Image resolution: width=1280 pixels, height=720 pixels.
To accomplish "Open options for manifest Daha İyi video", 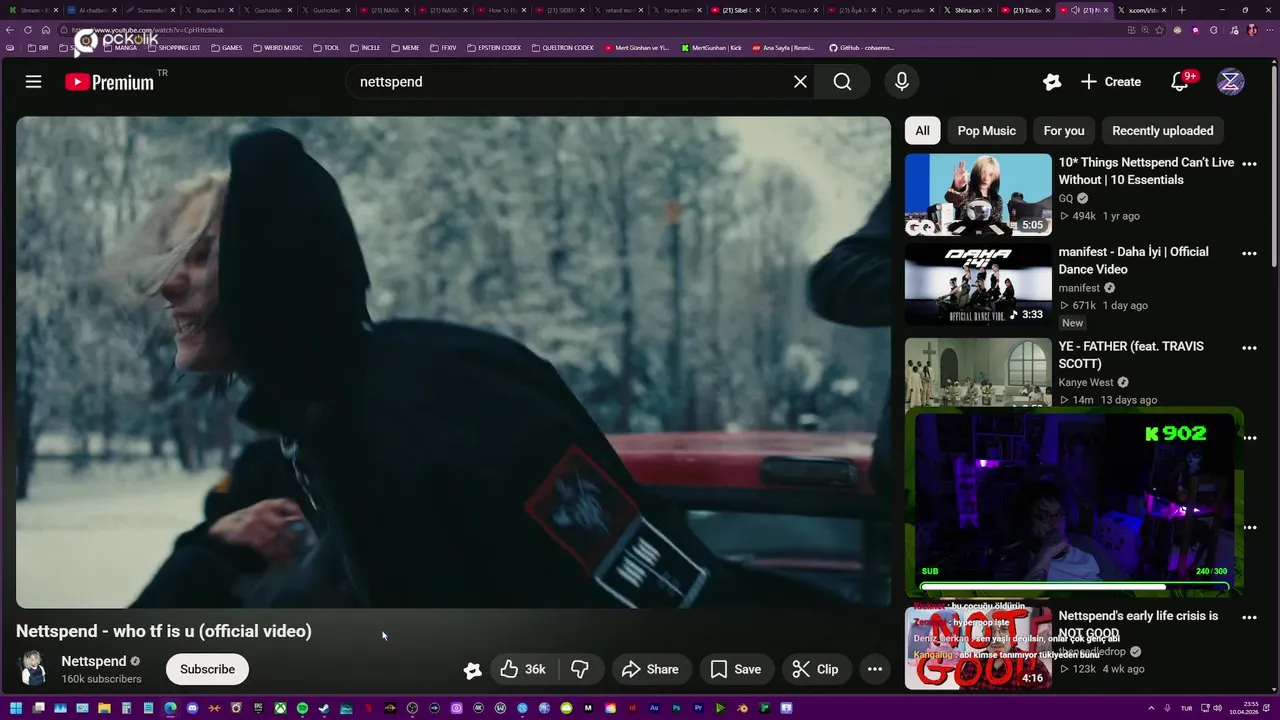I will (1249, 254).
